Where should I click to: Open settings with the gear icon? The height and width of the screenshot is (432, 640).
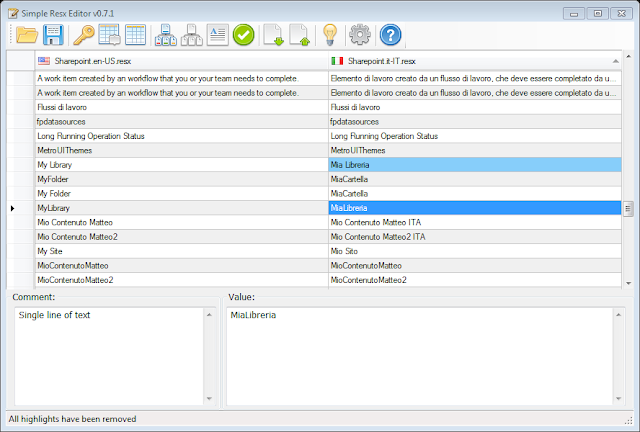click(x=360, y=35)
